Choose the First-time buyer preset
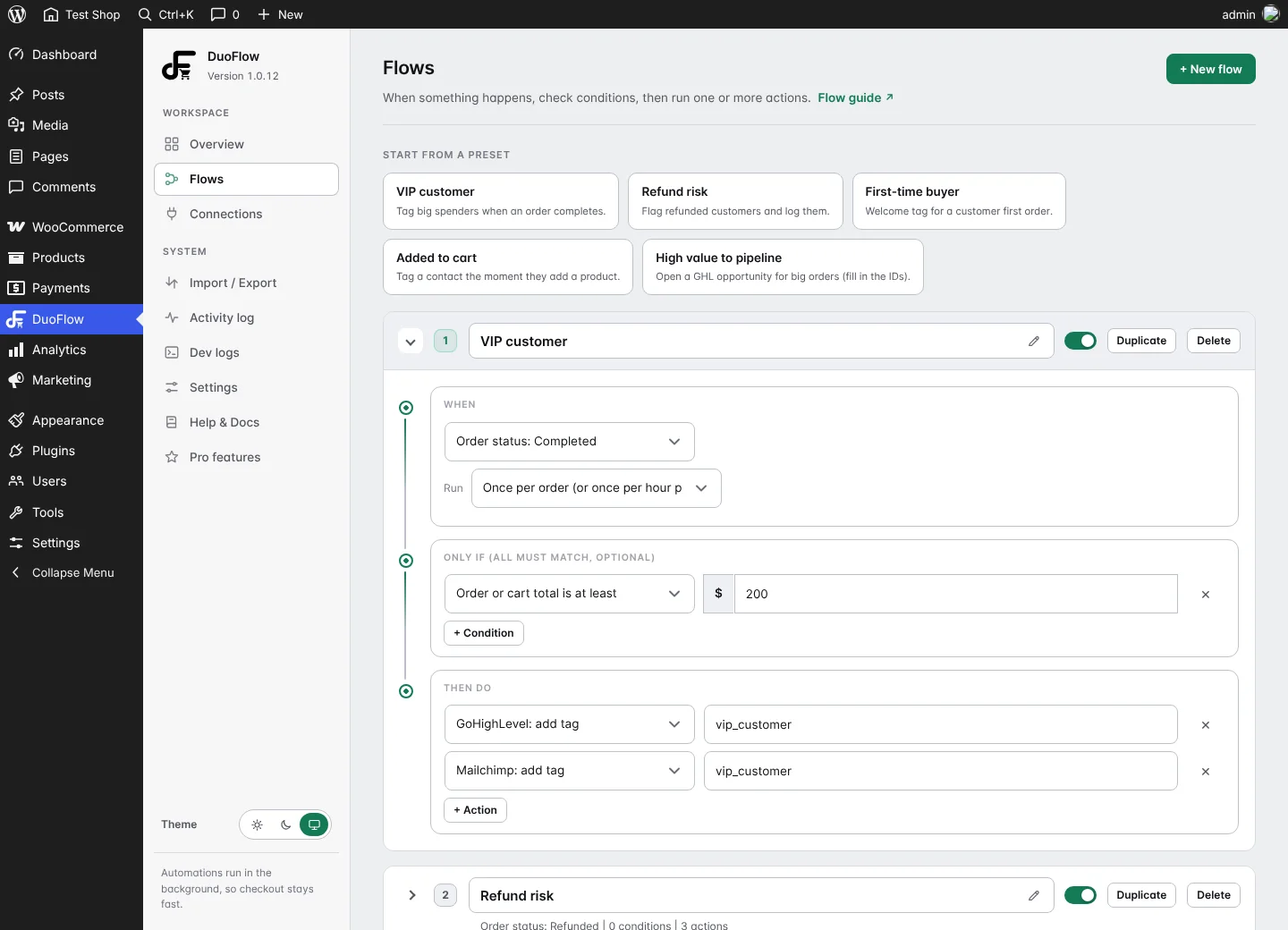1288x930 pixels. click(959, 201)
